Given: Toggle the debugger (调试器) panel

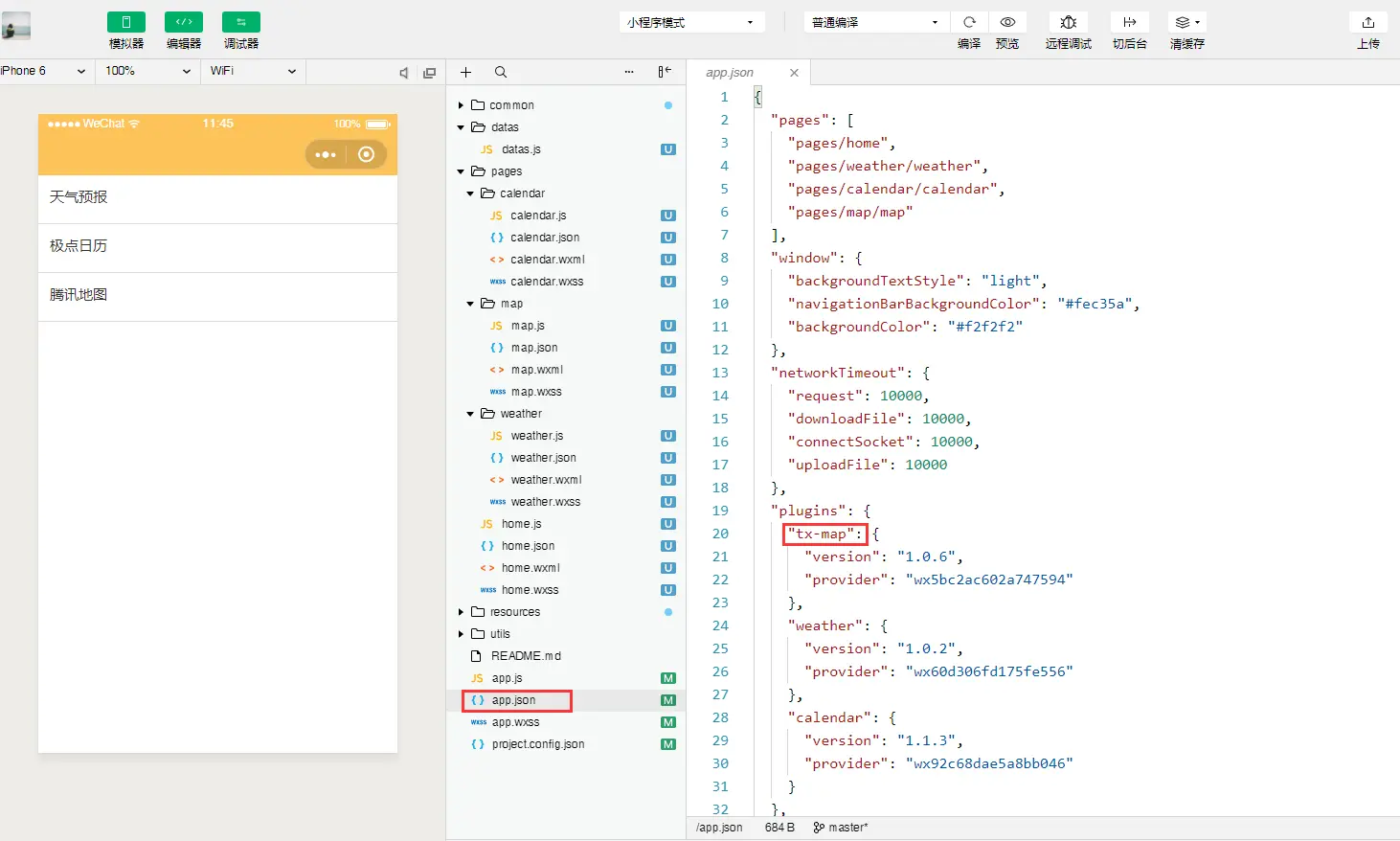Looking at the screenshot, I should [241, 22].
